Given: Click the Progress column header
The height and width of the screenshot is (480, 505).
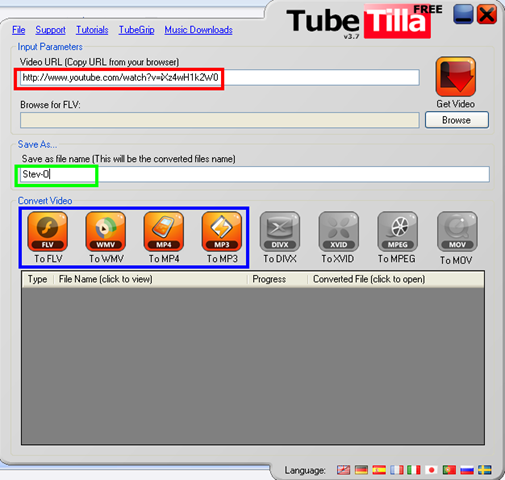Looking at the screenshot, I should pos(277,279).
